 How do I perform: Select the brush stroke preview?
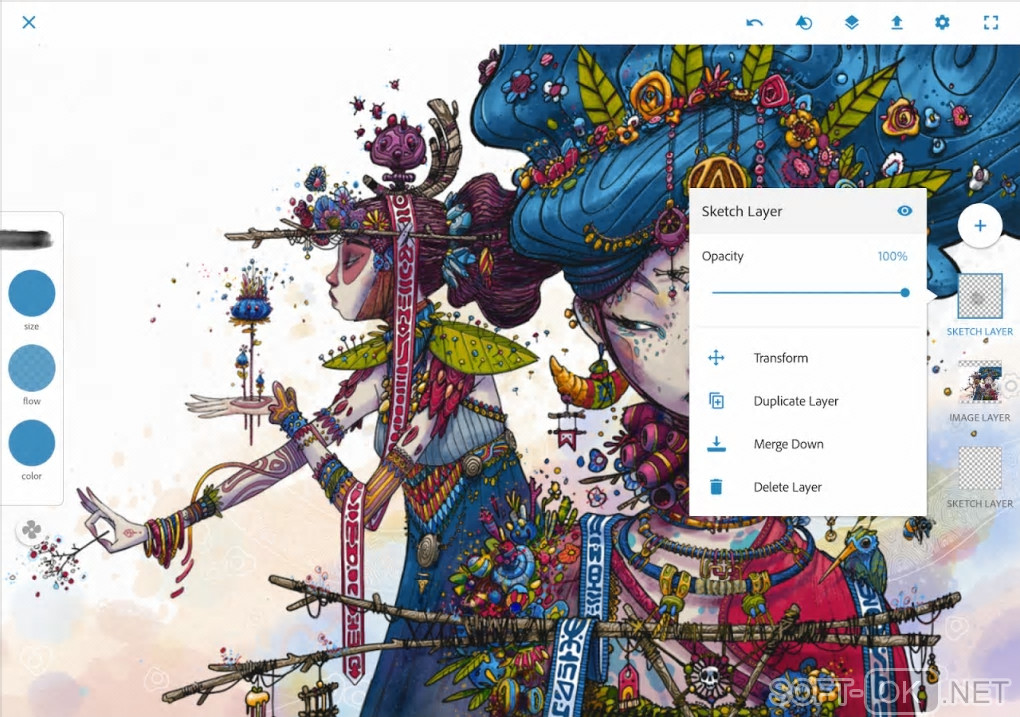pos(26,239)
